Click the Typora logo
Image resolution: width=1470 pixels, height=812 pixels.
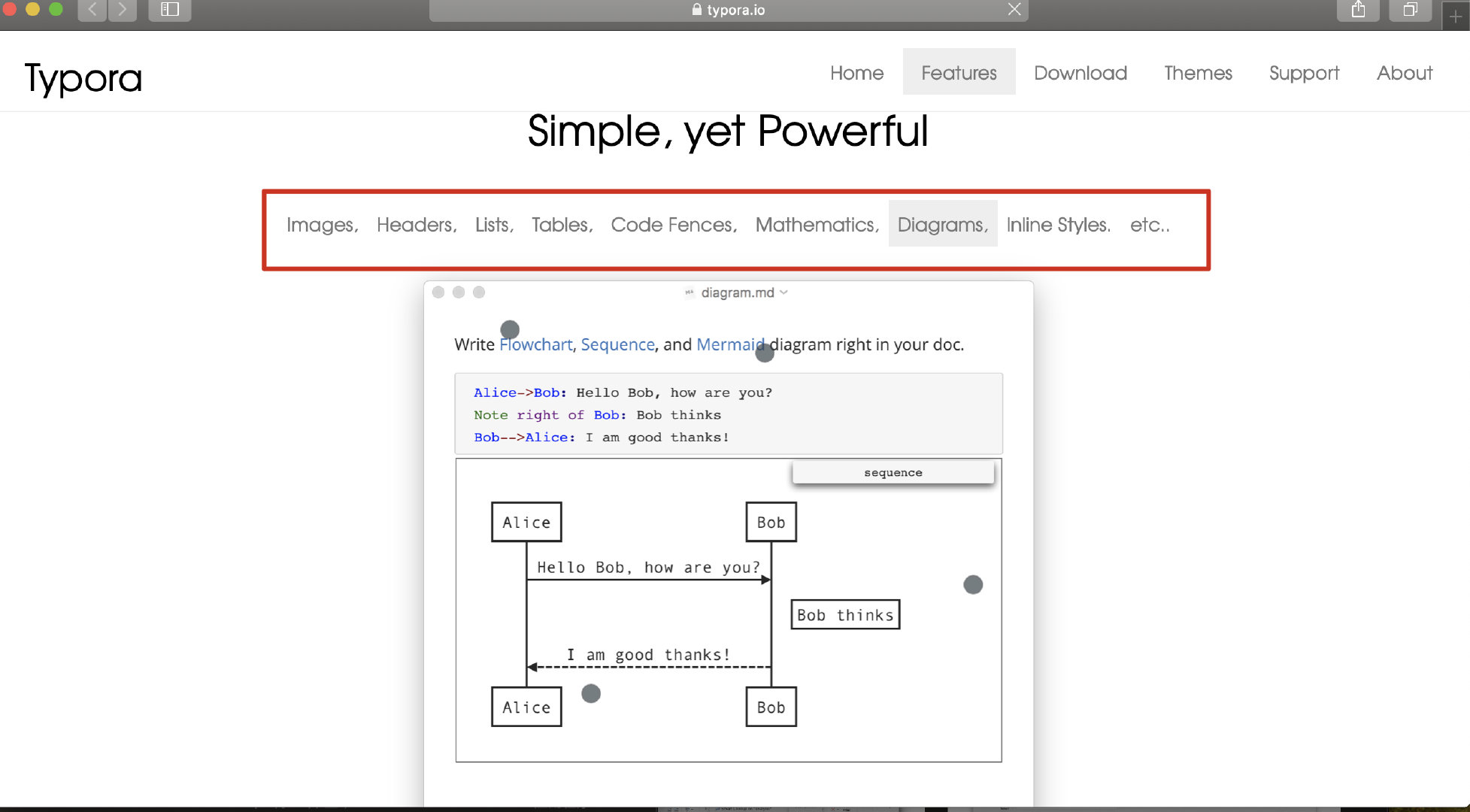(x=83, y=78)
